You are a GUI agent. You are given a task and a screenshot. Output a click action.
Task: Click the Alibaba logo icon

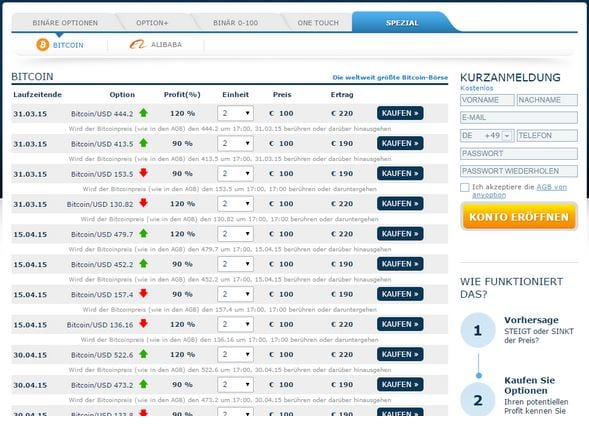pyautogui.click(x=137, y=44)
